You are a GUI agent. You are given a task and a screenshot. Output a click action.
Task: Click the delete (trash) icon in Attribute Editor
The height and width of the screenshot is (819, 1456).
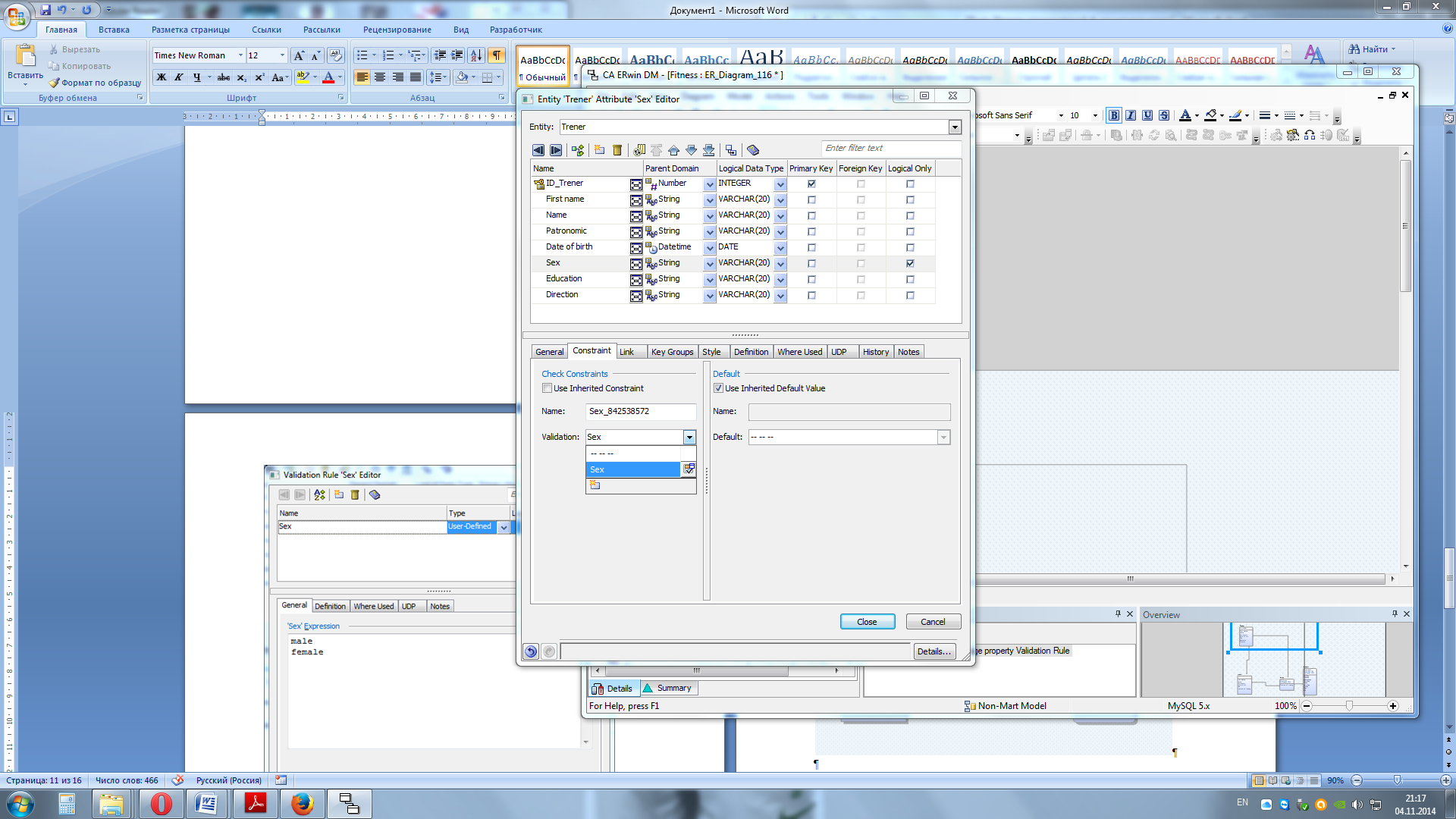pos(617,150)
